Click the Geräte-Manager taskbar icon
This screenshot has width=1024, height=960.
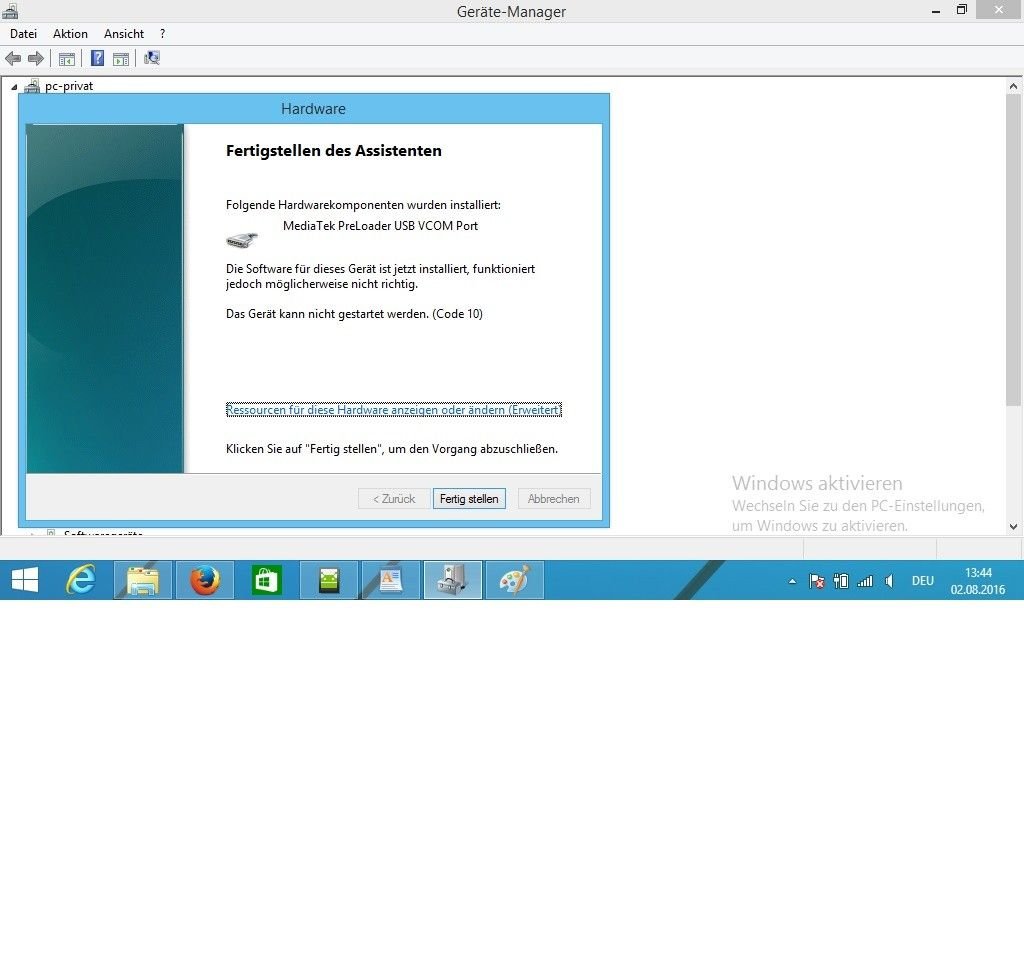click(453, 580)
